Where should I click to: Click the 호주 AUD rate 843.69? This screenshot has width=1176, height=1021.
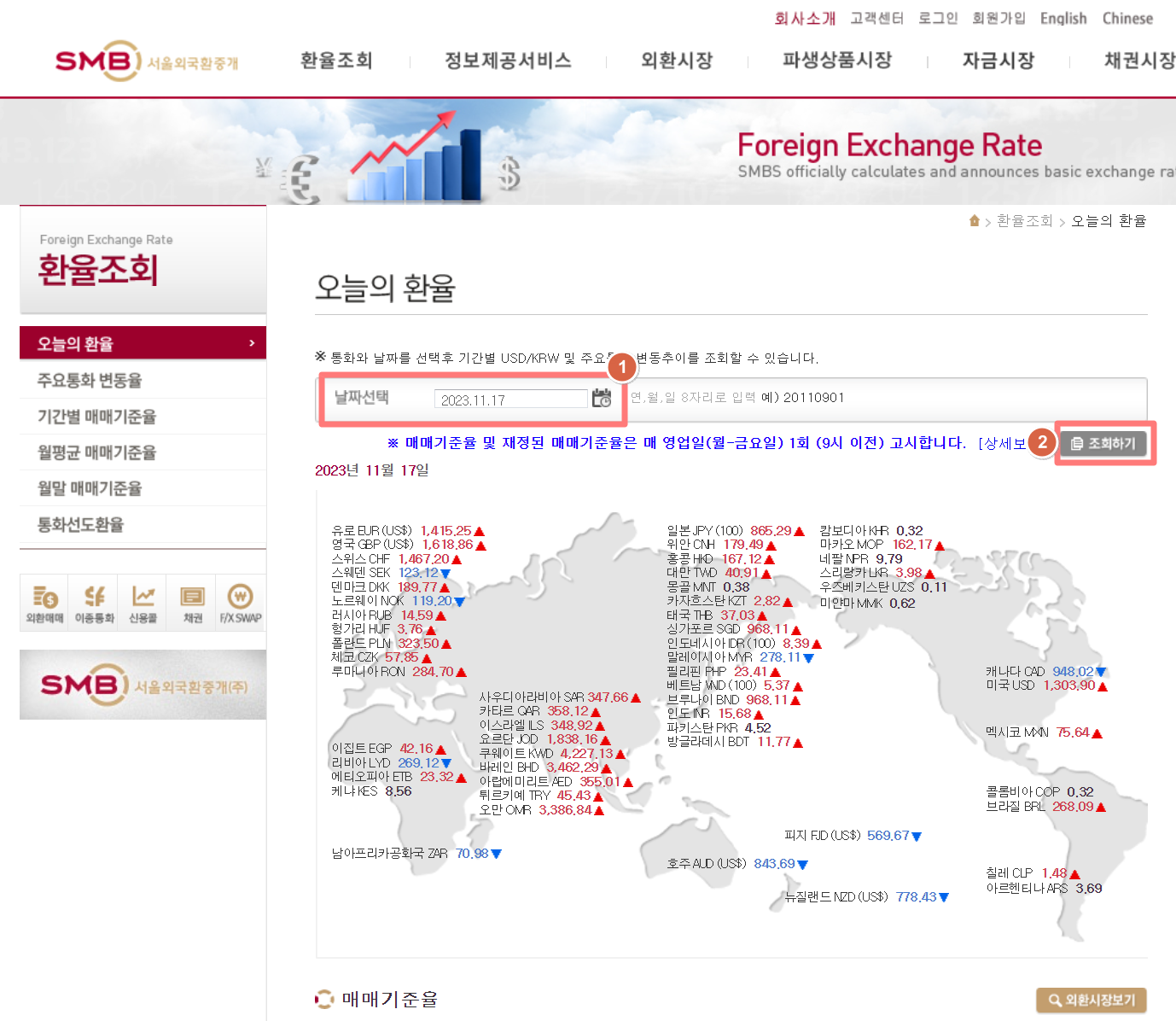point(774,864)
